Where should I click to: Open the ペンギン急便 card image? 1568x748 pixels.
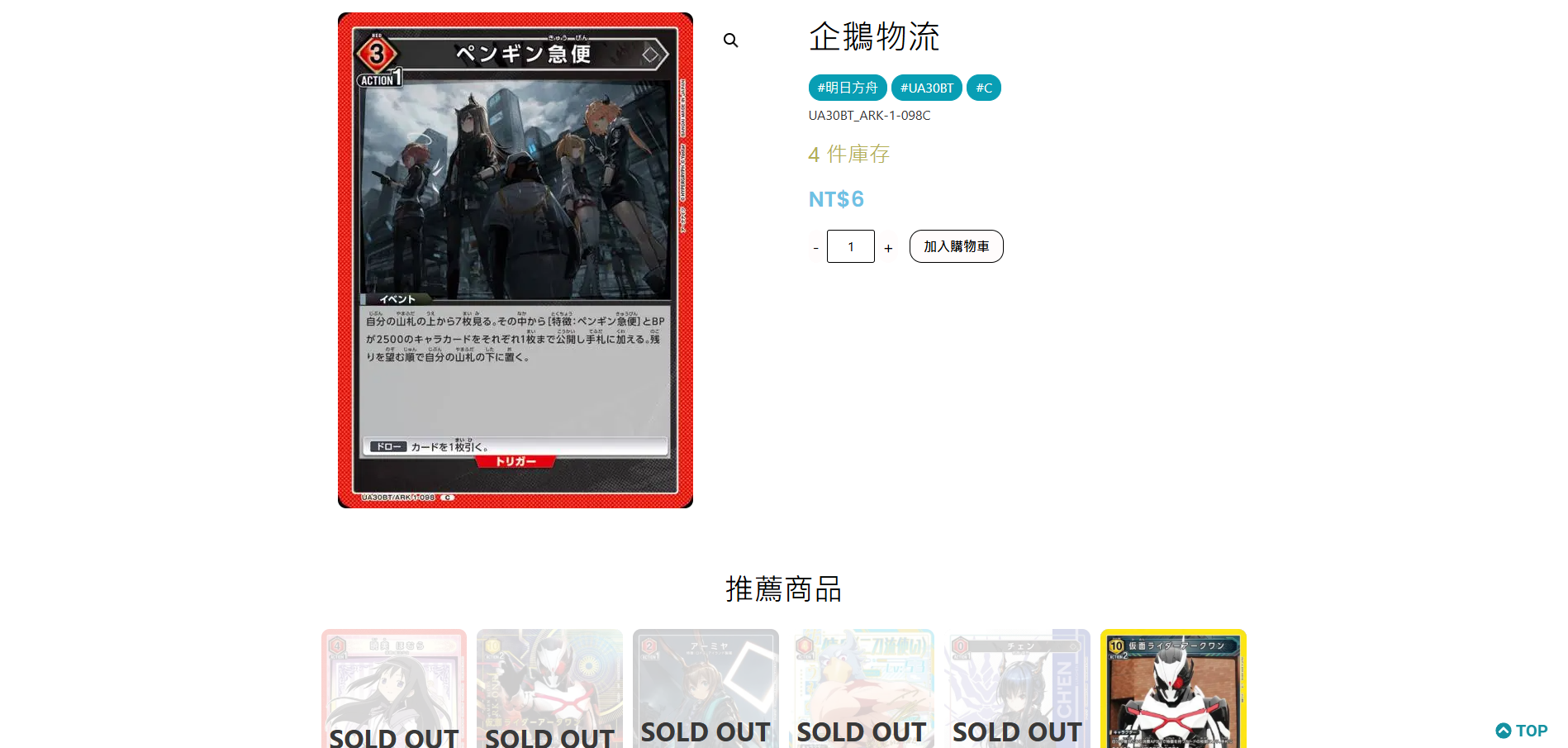516,260
